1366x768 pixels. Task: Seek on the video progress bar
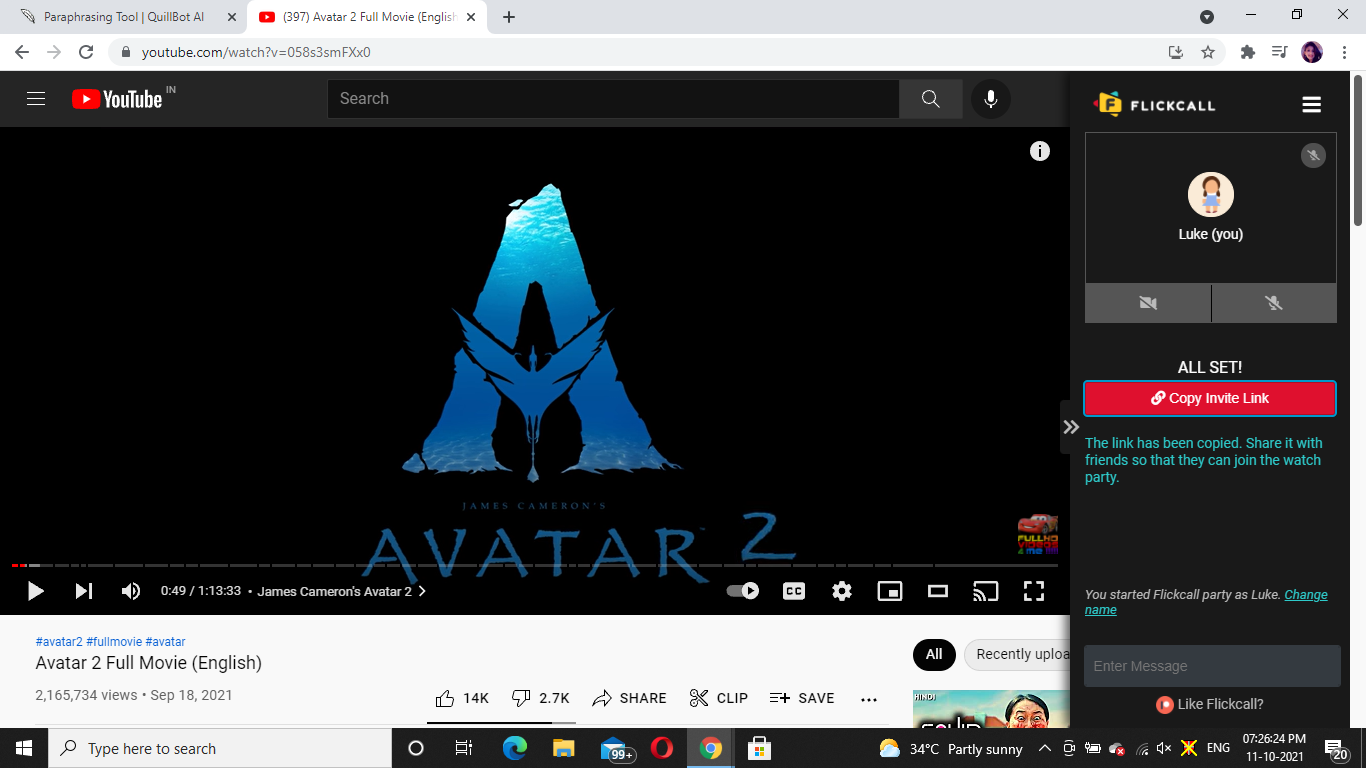[x=533, y=566]
